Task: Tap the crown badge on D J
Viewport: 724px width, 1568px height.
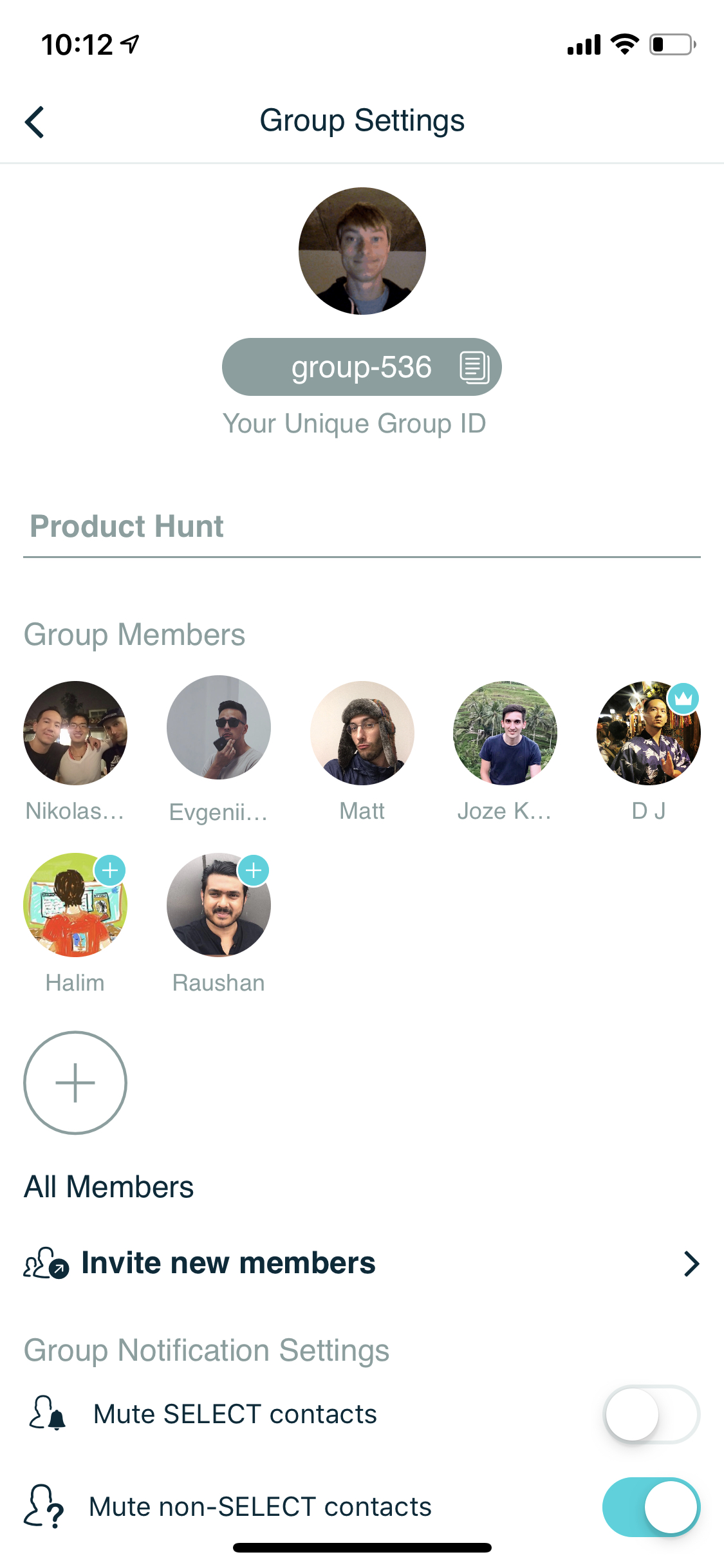Action: 683,698
